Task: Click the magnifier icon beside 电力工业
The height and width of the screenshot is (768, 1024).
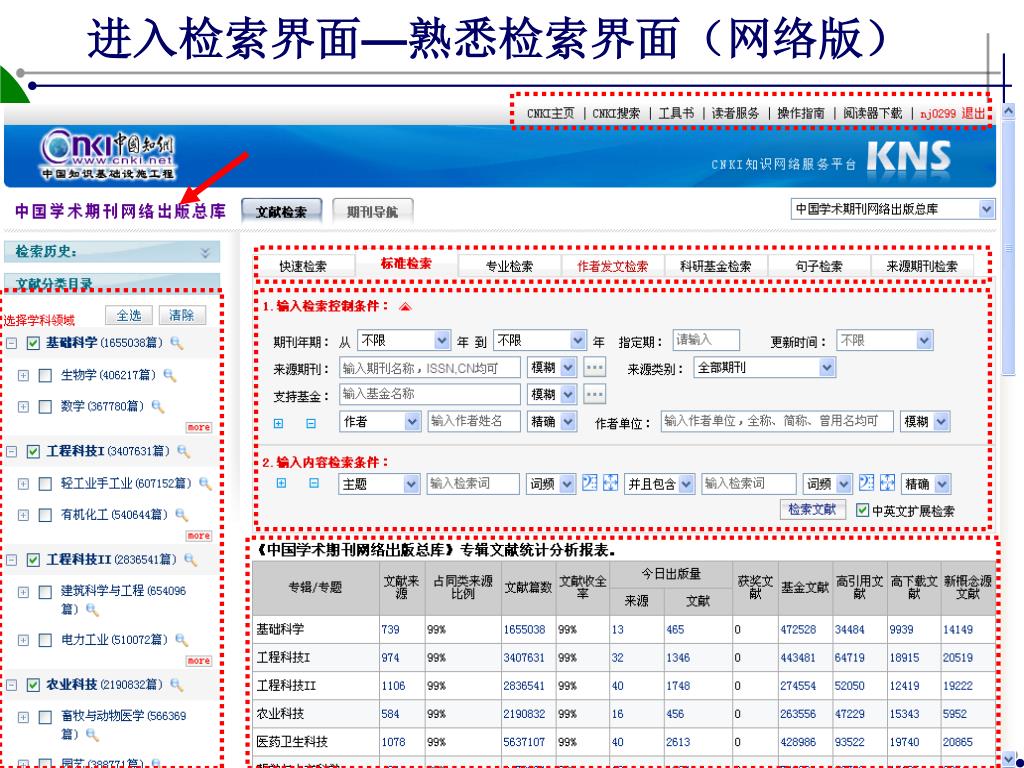Action: click(x=182, y=640)
